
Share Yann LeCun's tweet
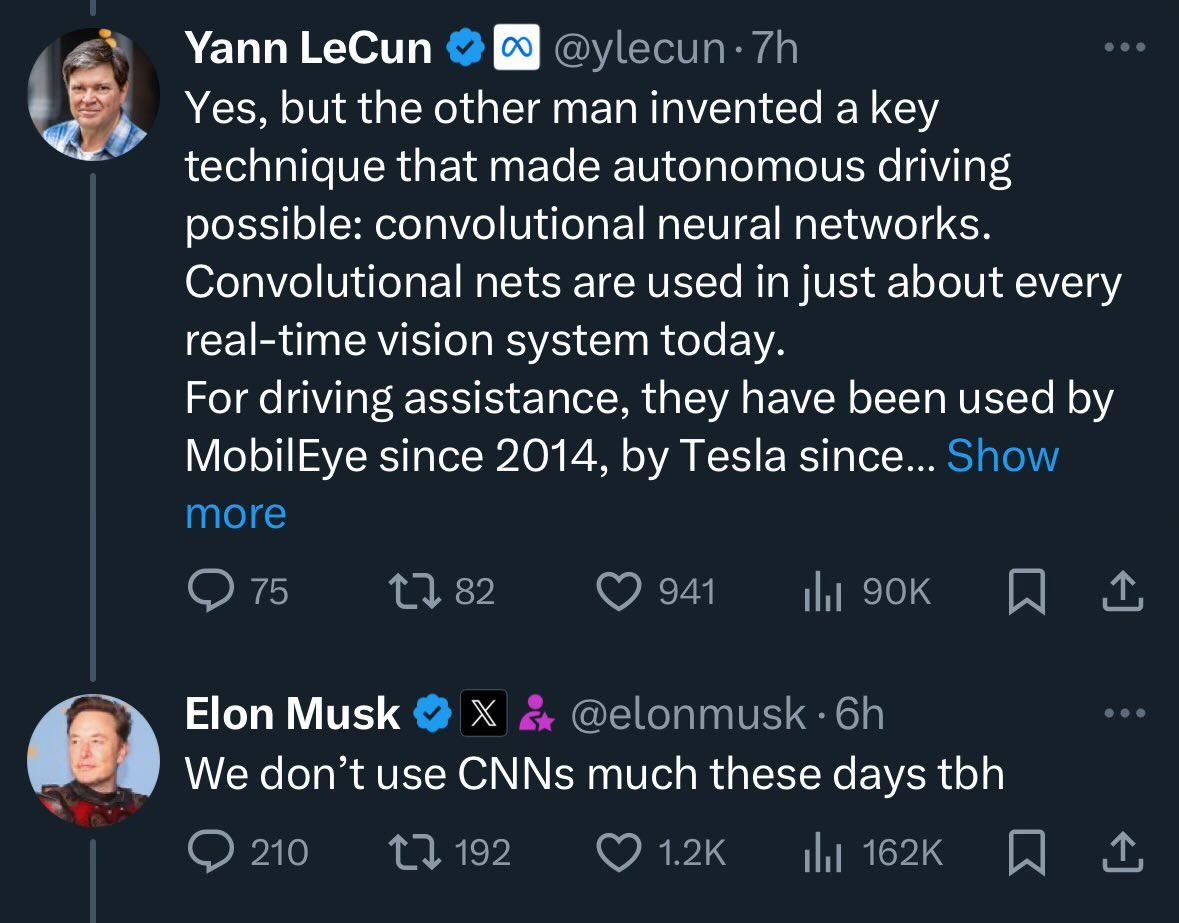[x=1122, y=591]
